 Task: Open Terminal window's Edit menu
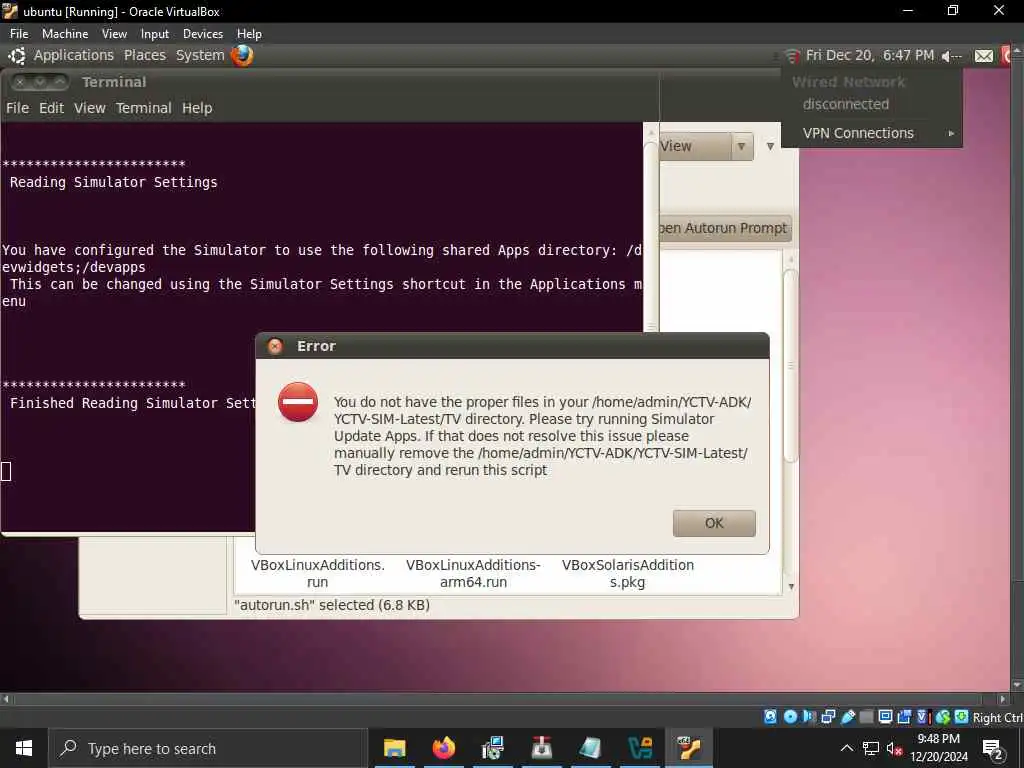pyautogui.click(x=51, y=108)
